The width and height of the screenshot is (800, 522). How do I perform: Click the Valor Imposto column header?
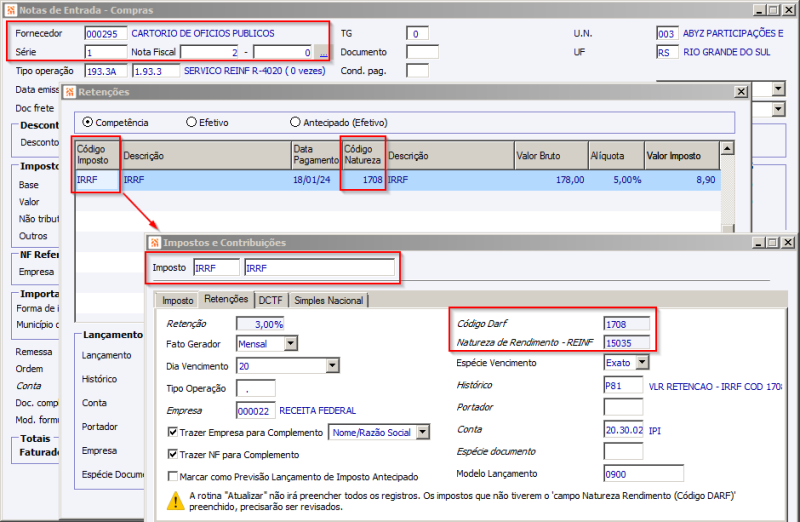[x=682, y=156]
